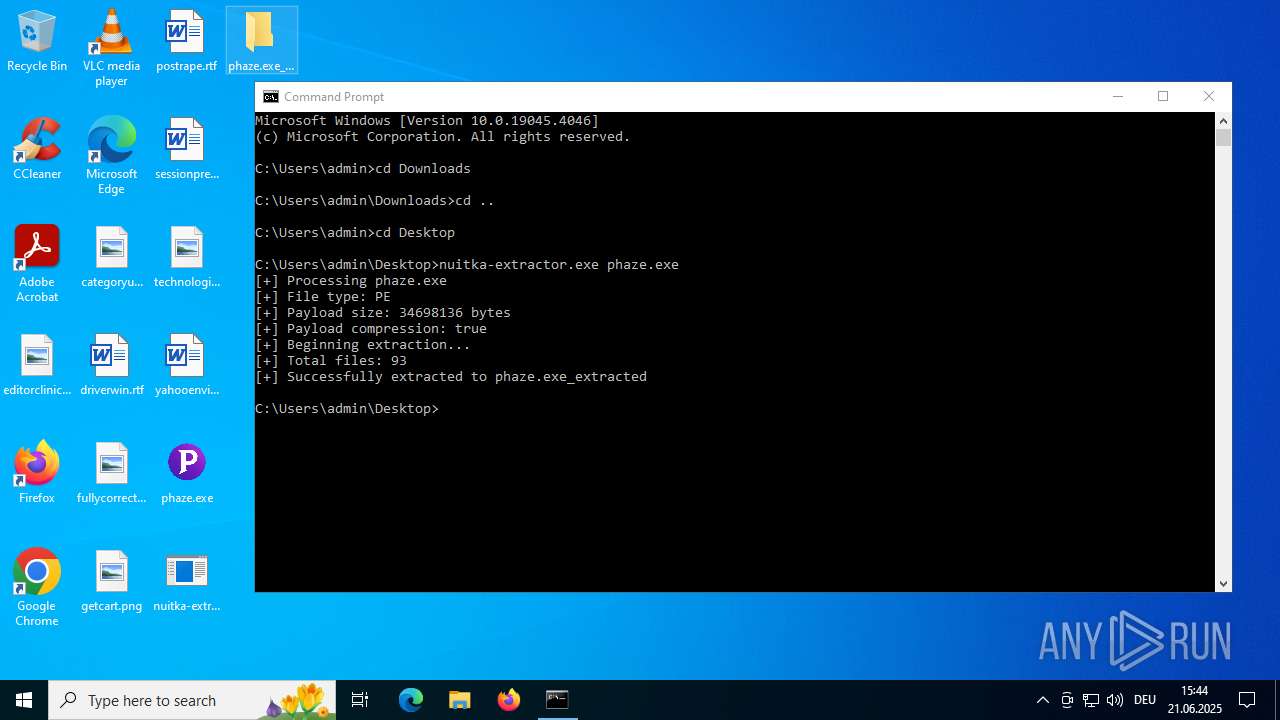Image resolution: width=1280 pixels, height=720 pixels.
Task: Select sessionpre... Word document icon
Action: [x=186, y=150]
